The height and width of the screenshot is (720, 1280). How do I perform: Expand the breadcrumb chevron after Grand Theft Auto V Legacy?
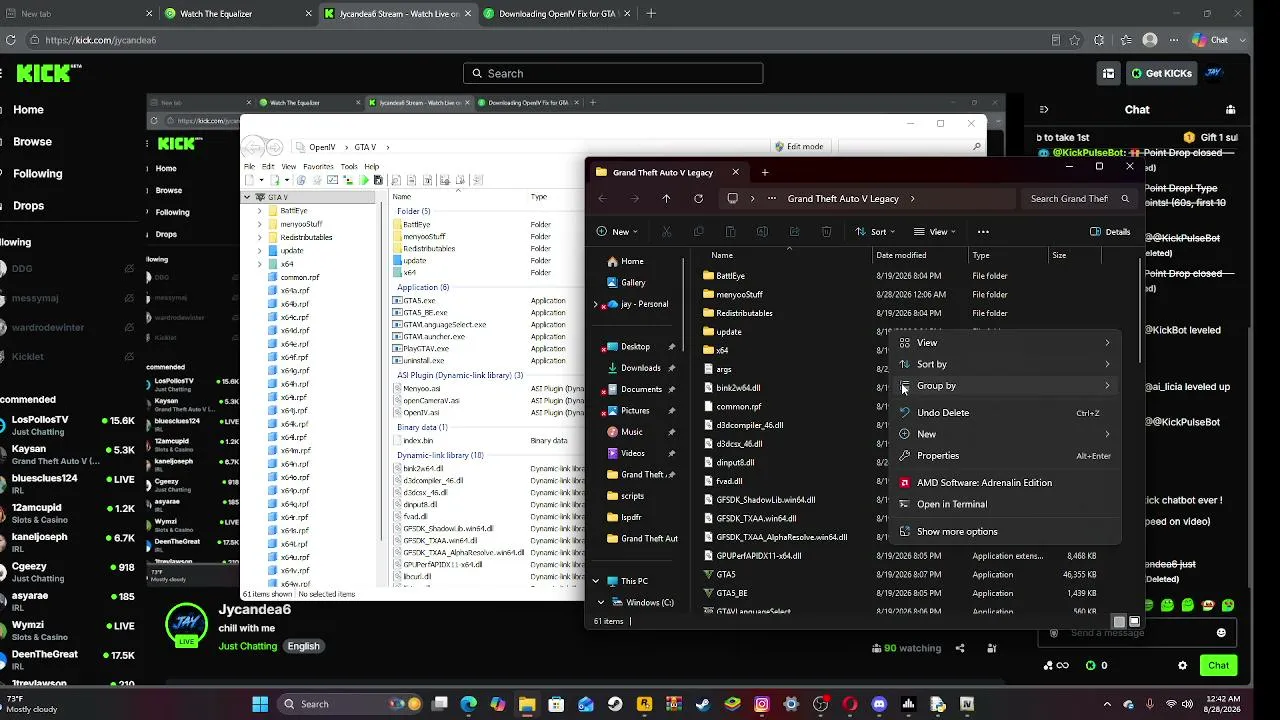[913, 199]
